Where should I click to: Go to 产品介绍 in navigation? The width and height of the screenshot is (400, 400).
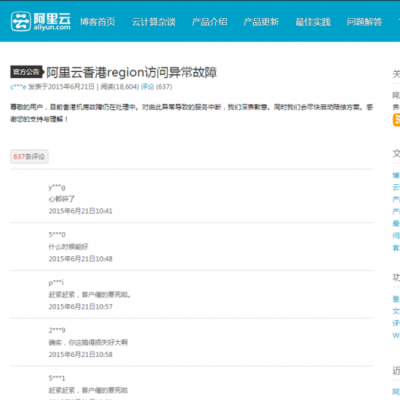click(210, 22)
